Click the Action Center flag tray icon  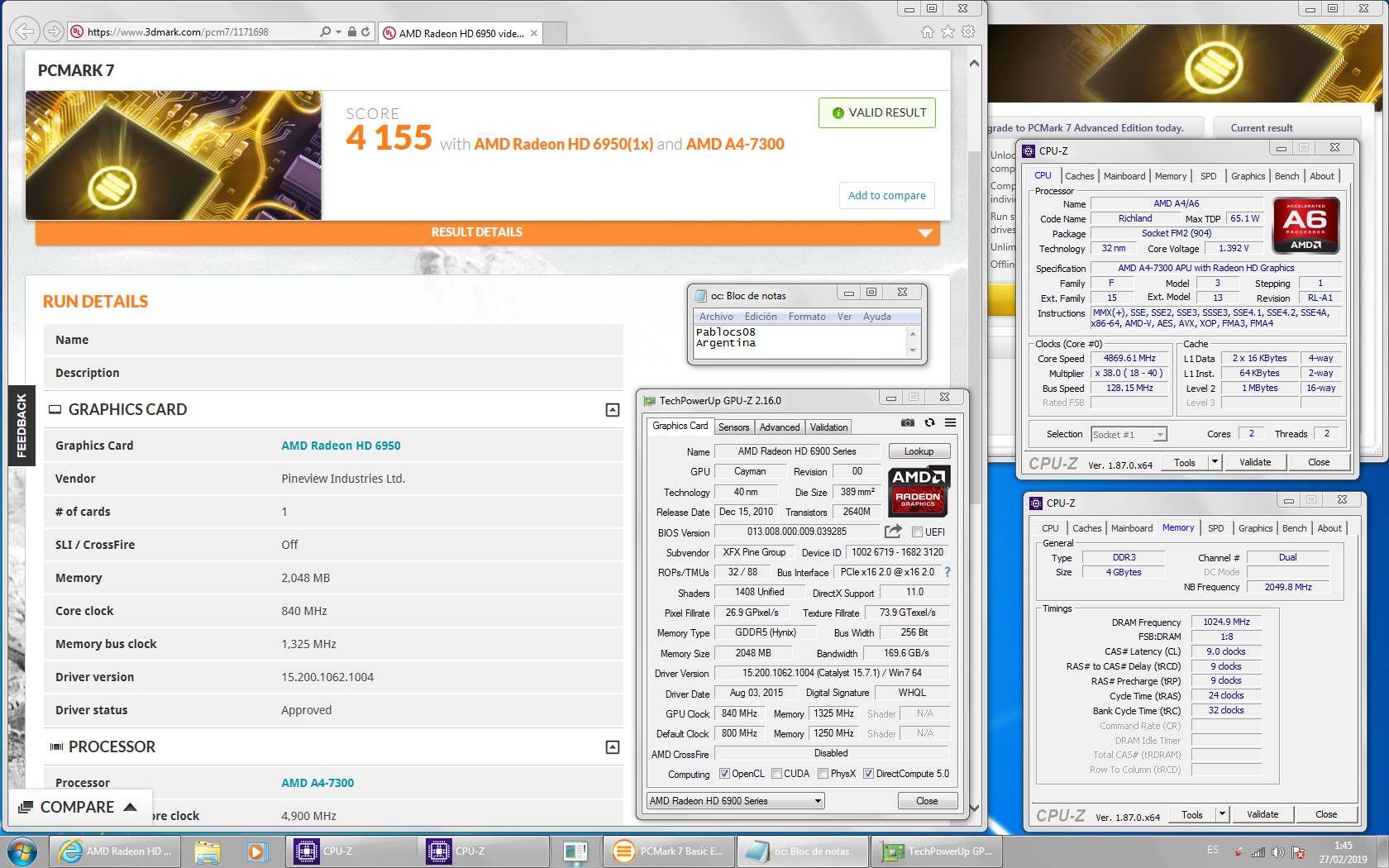[1298, 852]
